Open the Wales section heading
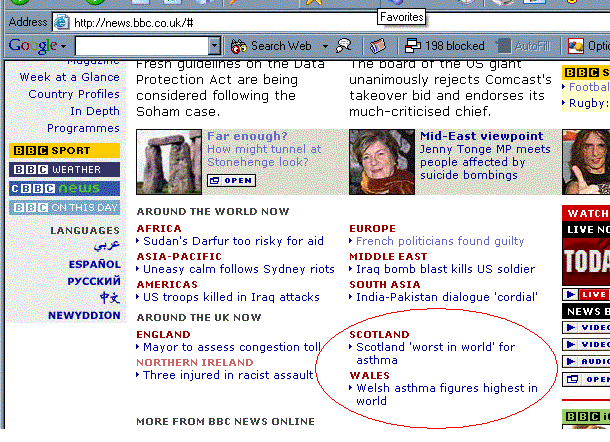 (x=370, y=375)
